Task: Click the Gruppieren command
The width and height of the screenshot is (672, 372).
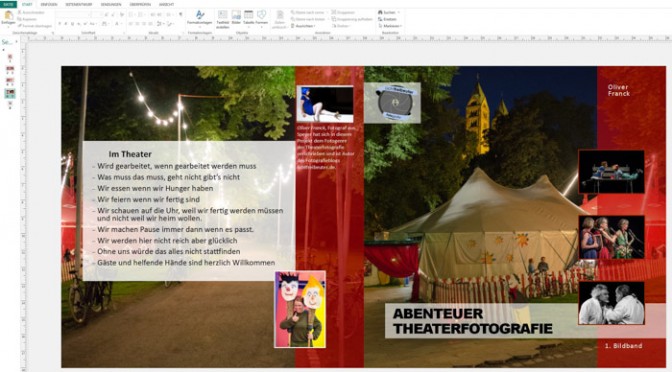Action: click(343, 13)
